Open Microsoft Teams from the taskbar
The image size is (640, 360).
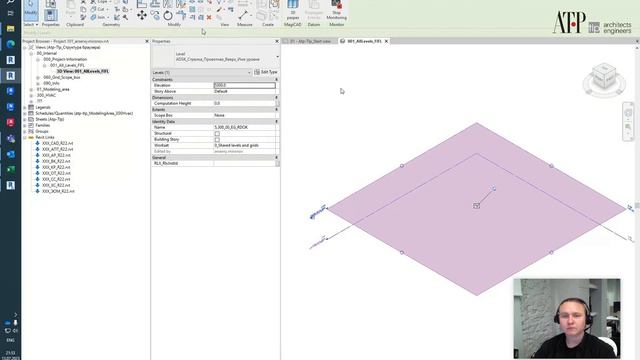pyautogui.click(x=11, y=138)
